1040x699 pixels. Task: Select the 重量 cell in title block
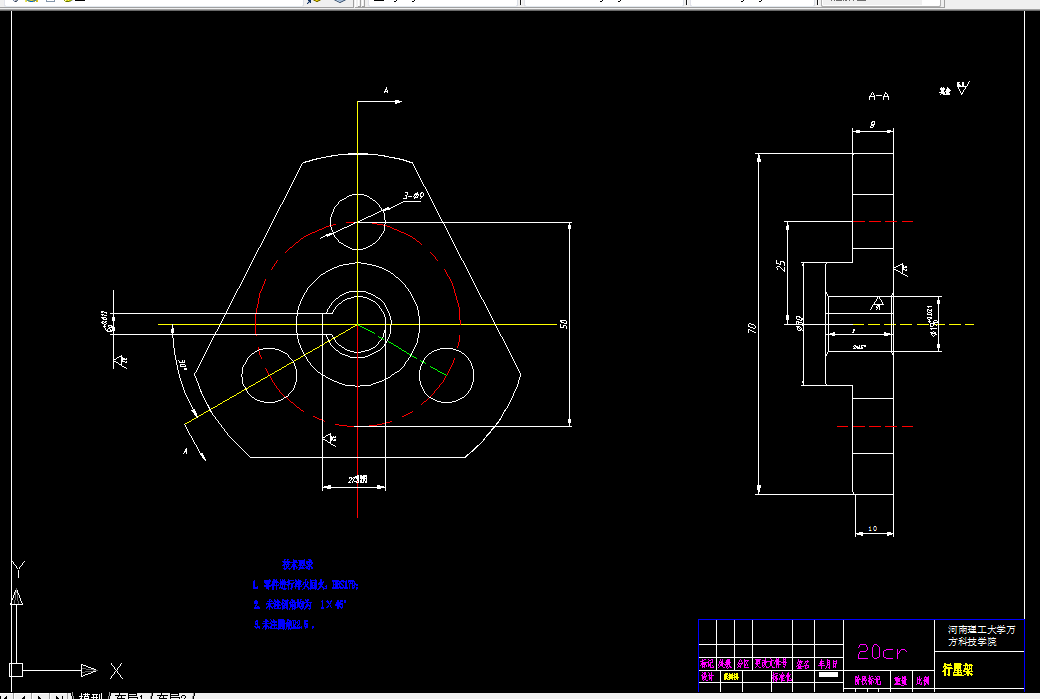tap(900, 680)
